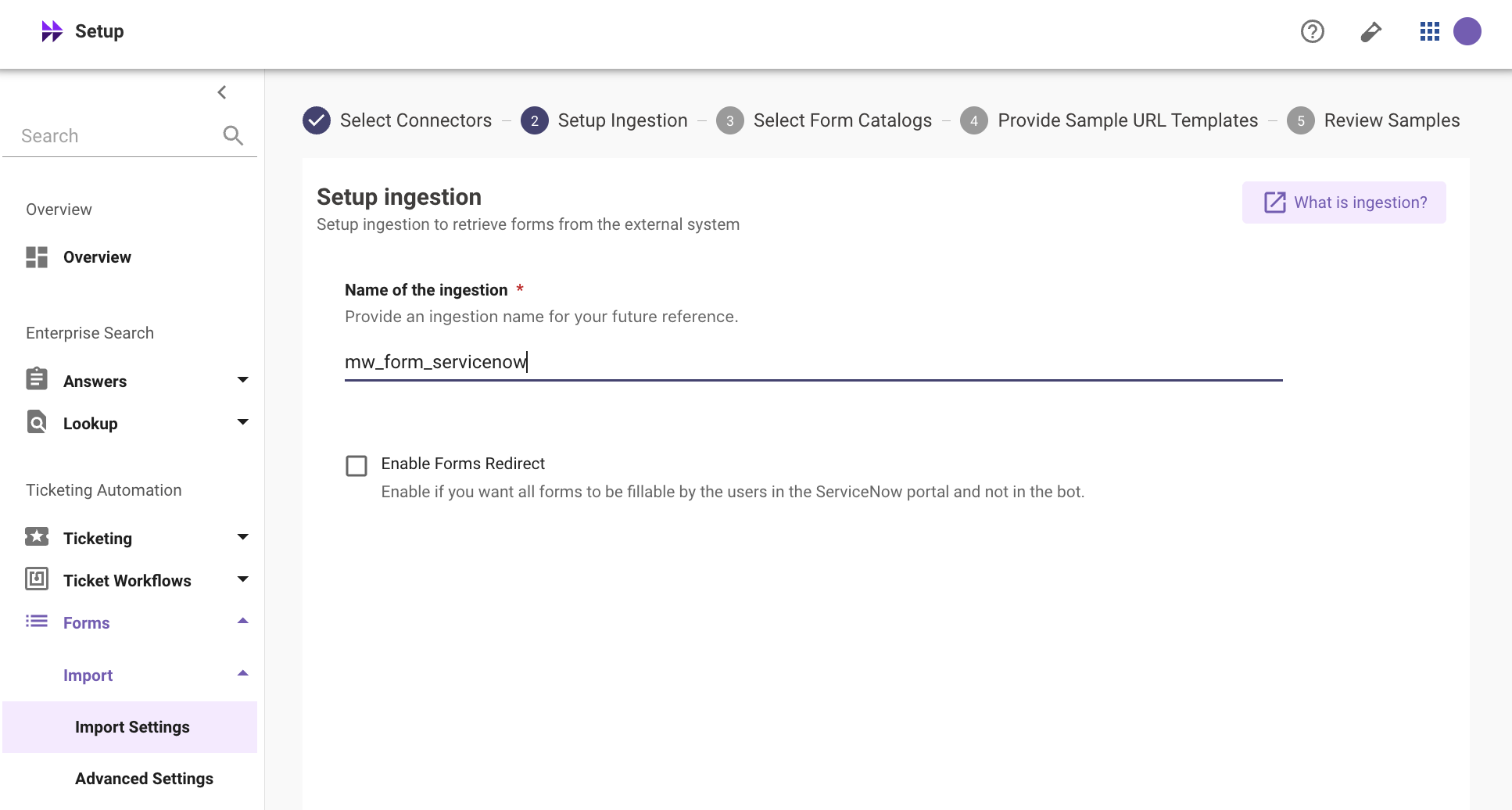The width and height of the screenshot is (1512, 810).
Task: Click the Ticket Workflows icon
Action: click(x=37, y=579)
